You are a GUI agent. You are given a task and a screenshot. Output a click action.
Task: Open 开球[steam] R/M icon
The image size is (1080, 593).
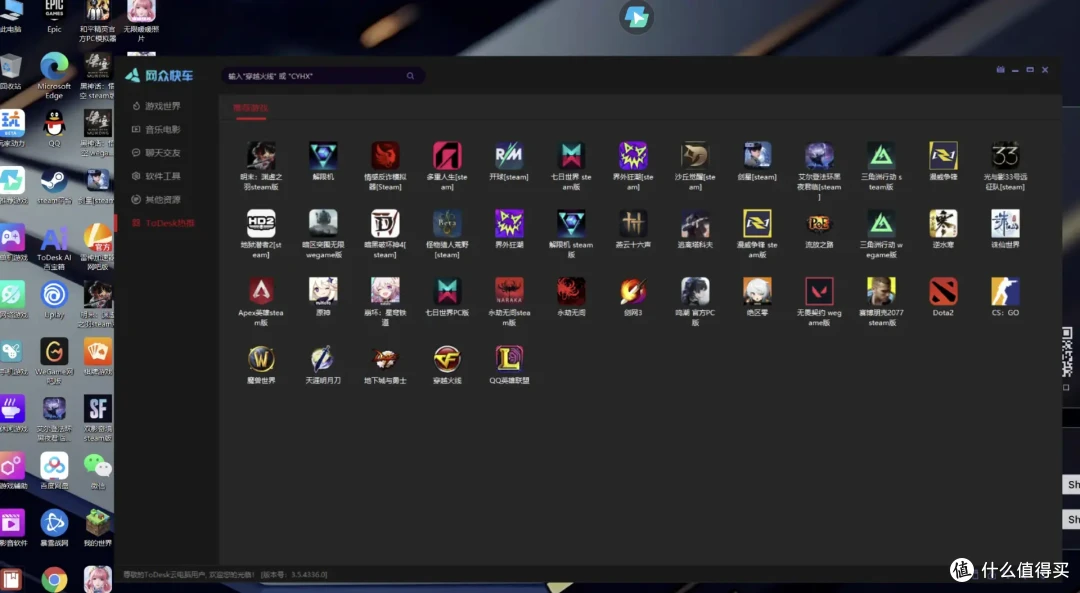coord(509,156)
